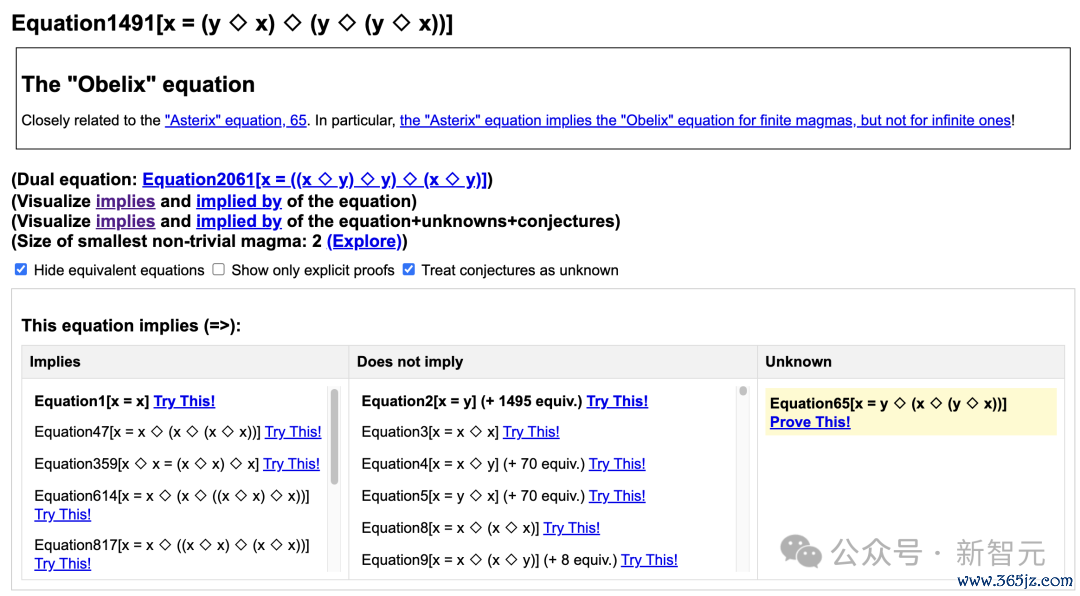Click Try This! beside Equation2[x = y]
The image size is (1080, 596).
click(617, 401)
